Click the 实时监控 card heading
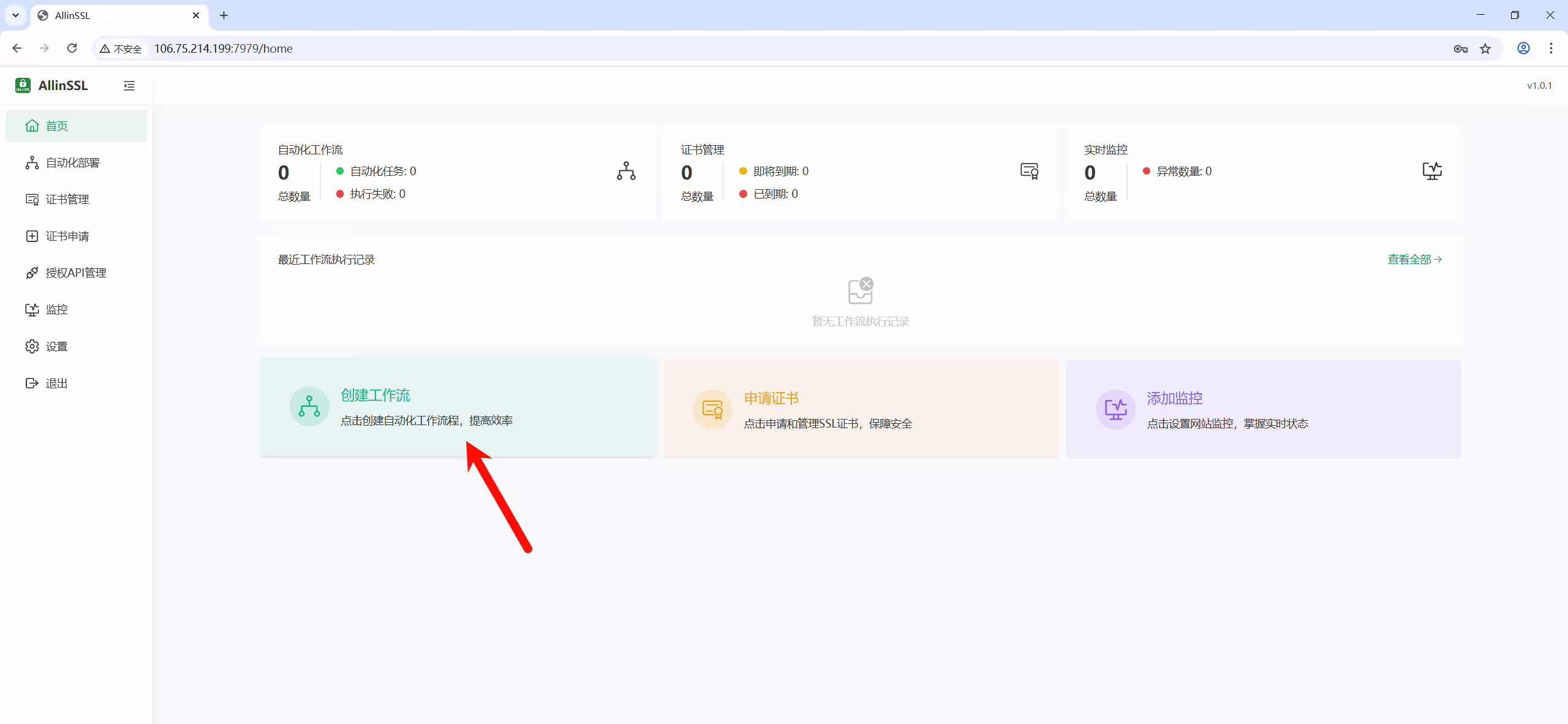Image resolution: width=1568 pixels, height=724 pixels. [x=1106, y=150]
